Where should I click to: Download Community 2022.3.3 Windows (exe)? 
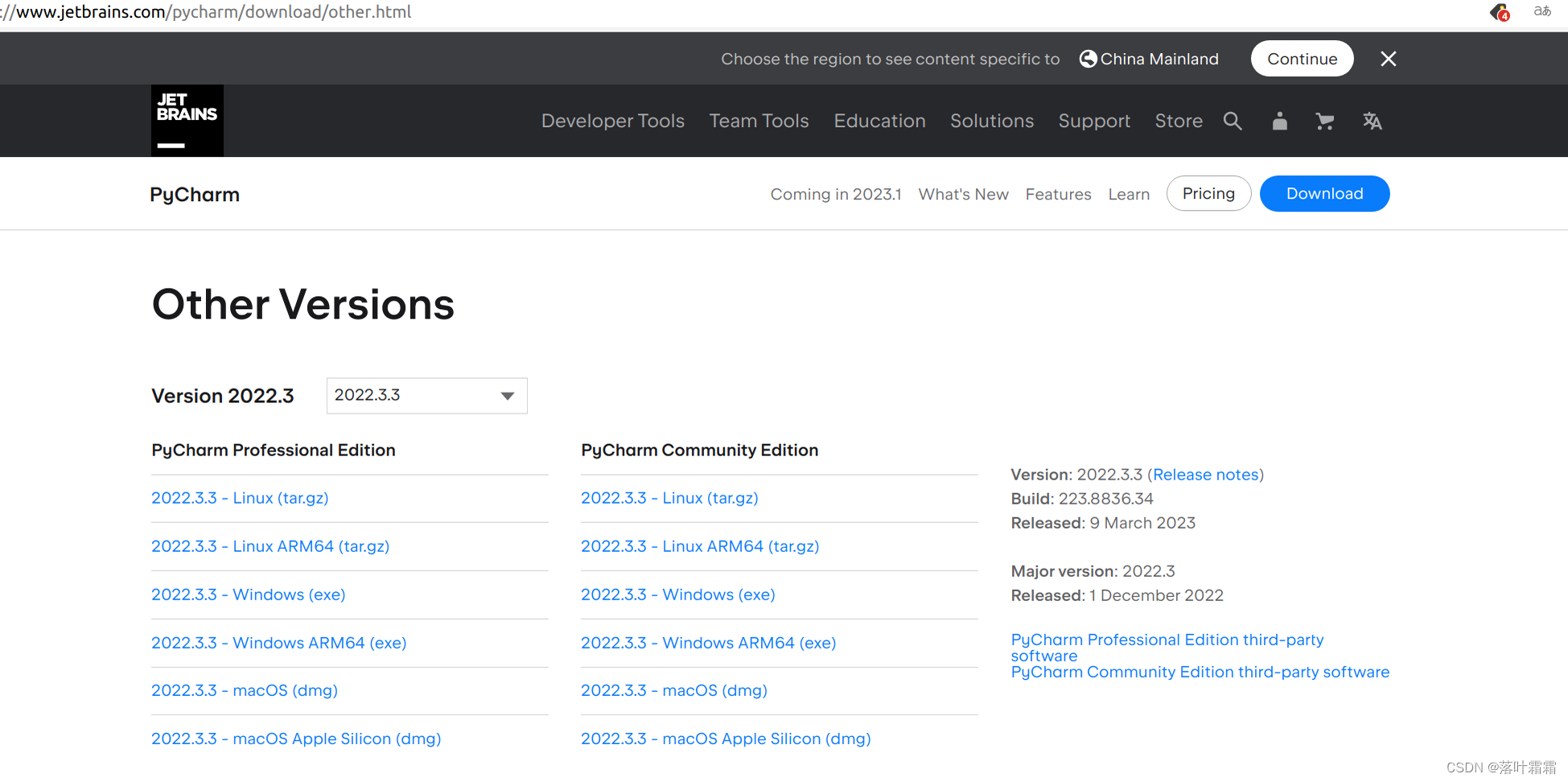click(678, 595)
